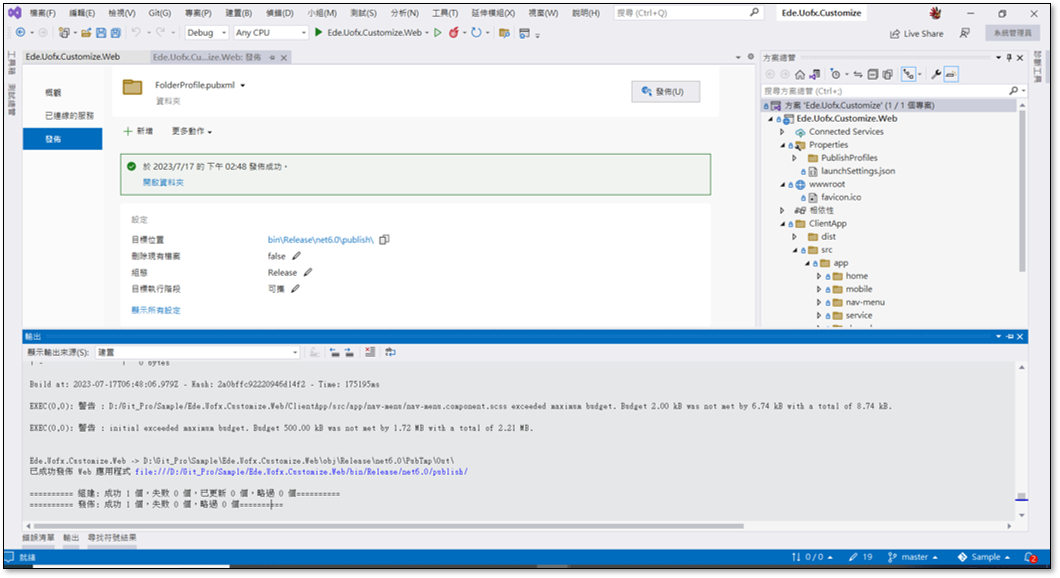The width and height of the screenshot is (1060, 578).
Task: Switch between solutions and folder views icon
Action: pos(815,74)
